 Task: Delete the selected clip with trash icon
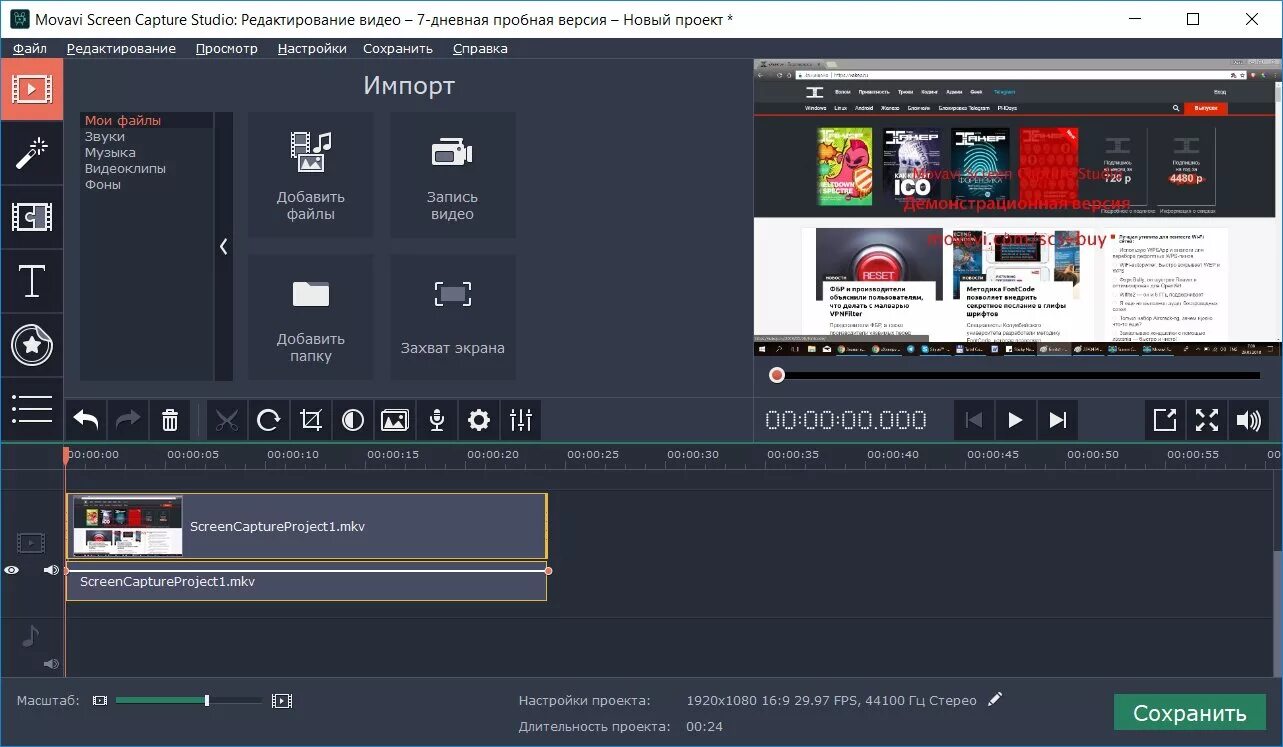pos(170,420)
